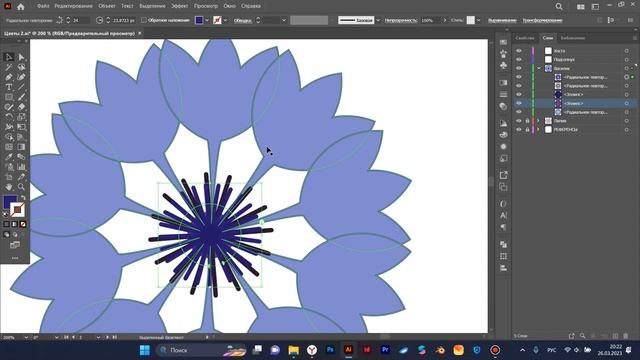Click the stroke swatch in tools panel

[x=17, y=210]
